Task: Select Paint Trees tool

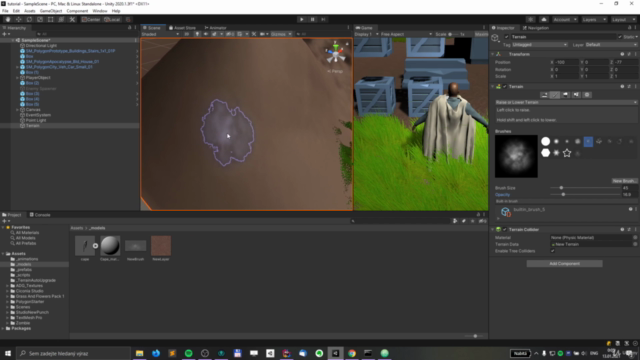Action: coord(565,95)
